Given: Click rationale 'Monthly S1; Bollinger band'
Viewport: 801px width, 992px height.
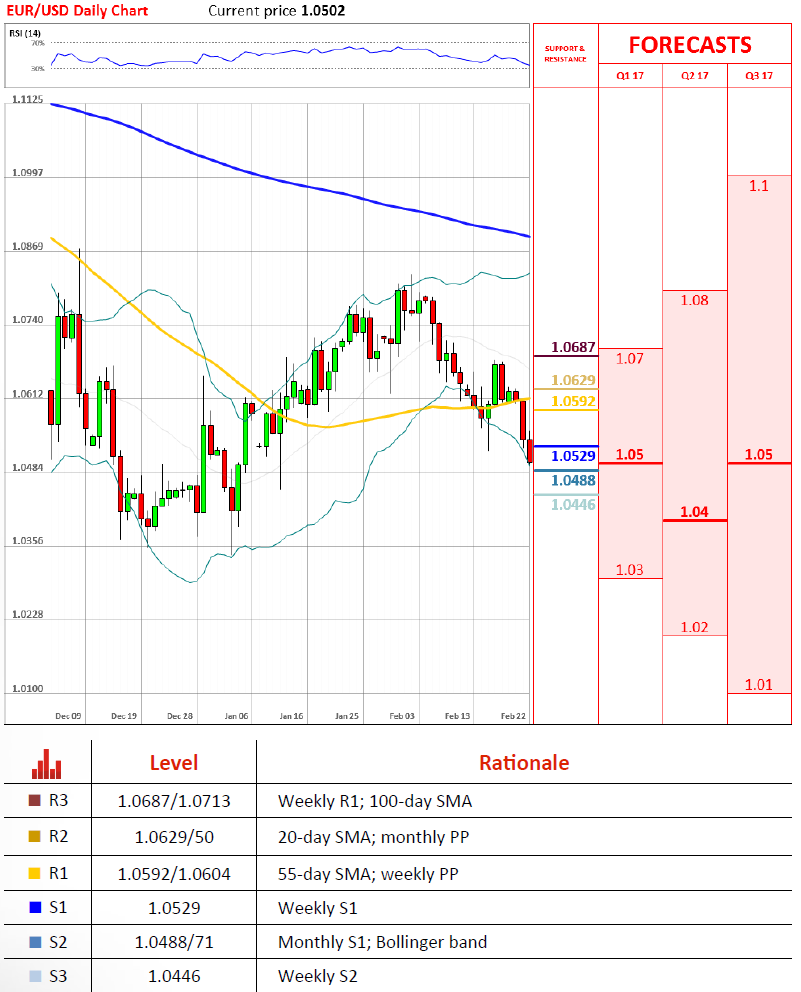Looking at the screenshot, I should coord(383,942).
